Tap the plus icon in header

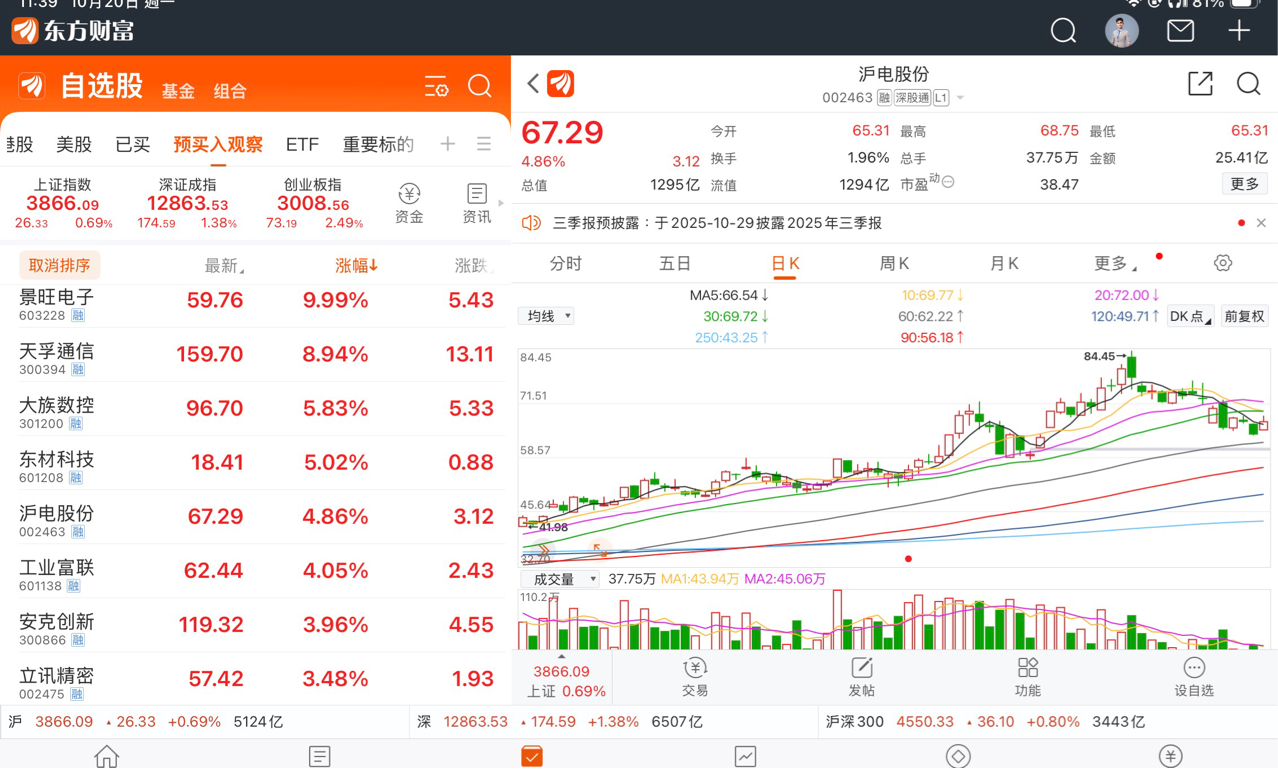pos(1239,31)
